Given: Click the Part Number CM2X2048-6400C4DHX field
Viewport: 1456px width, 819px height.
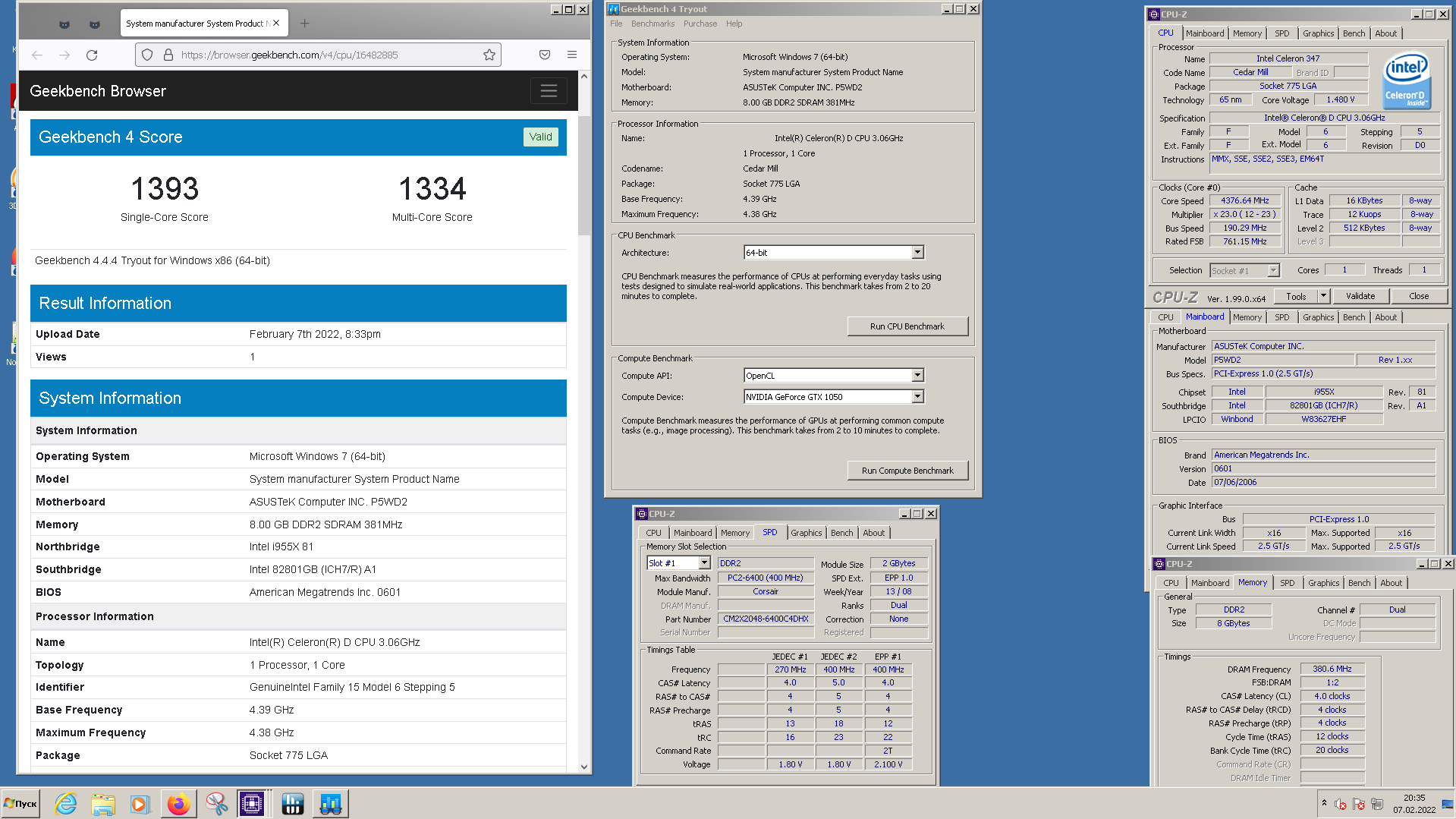Looking at the screenshot, I should [766, 619].
